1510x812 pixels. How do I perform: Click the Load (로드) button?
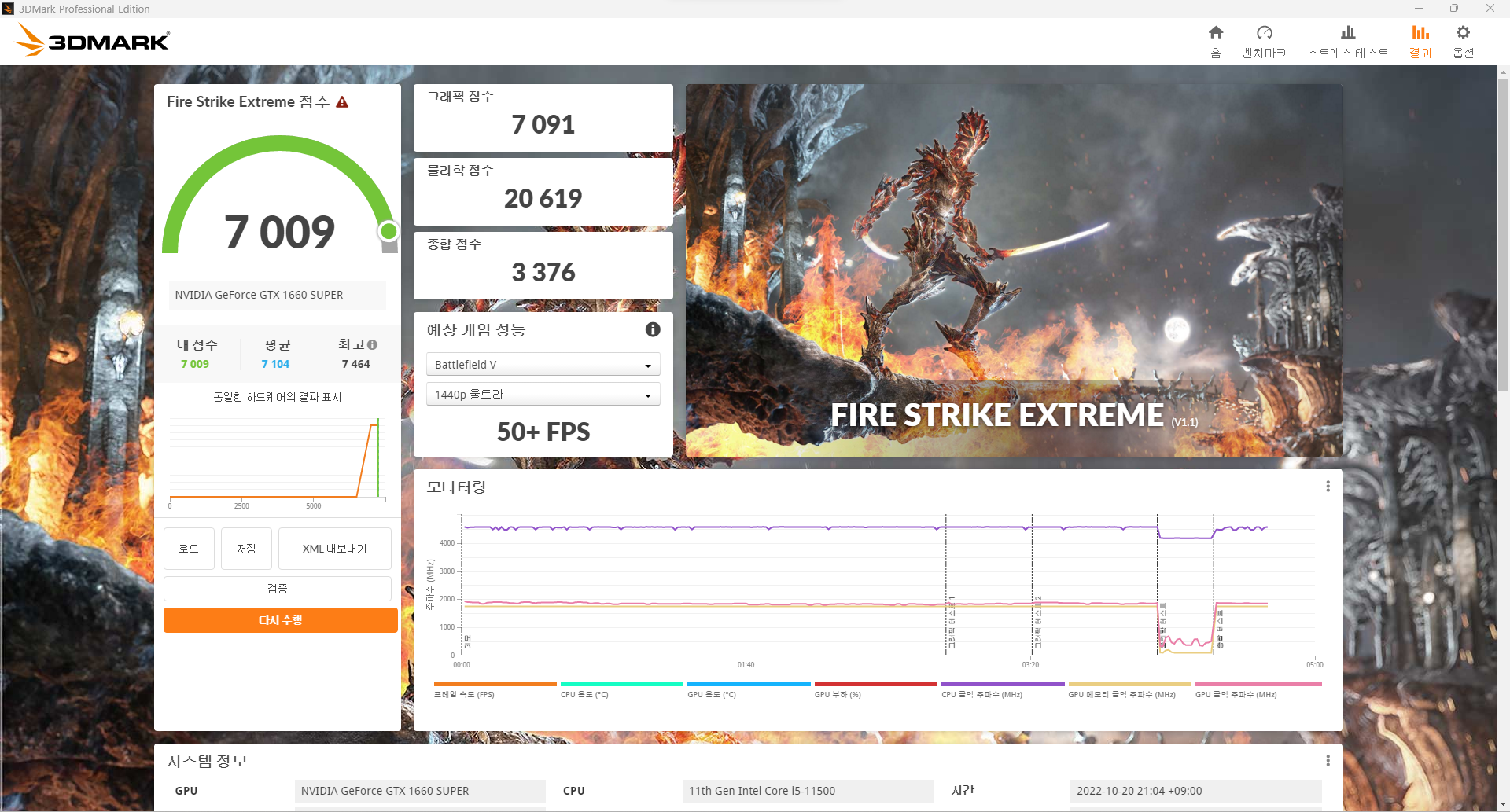[189, 549]
